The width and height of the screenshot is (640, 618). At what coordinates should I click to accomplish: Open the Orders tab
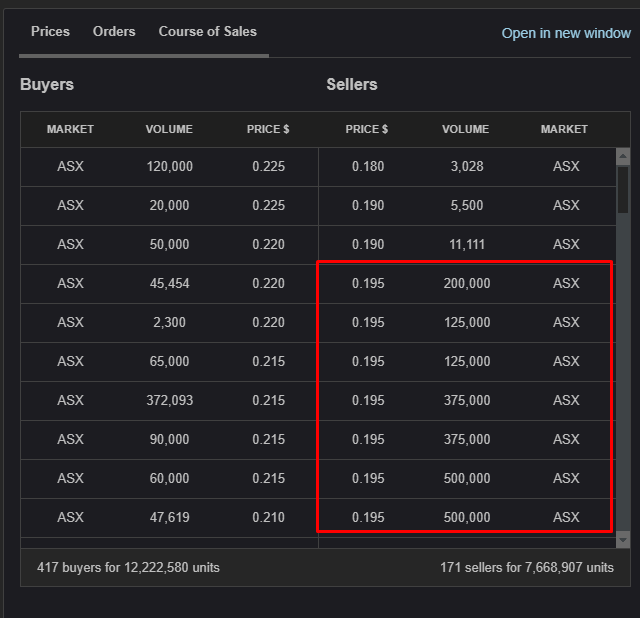click(x=114, y=32)
